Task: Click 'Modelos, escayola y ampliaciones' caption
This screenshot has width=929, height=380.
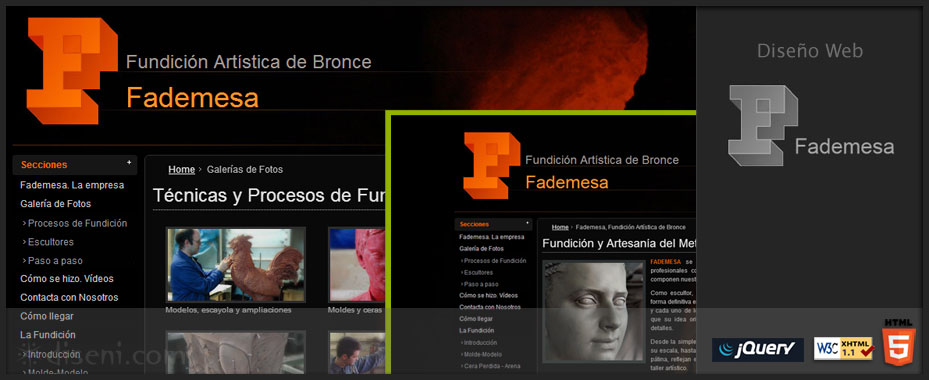Action: click(x=228, y=310)
